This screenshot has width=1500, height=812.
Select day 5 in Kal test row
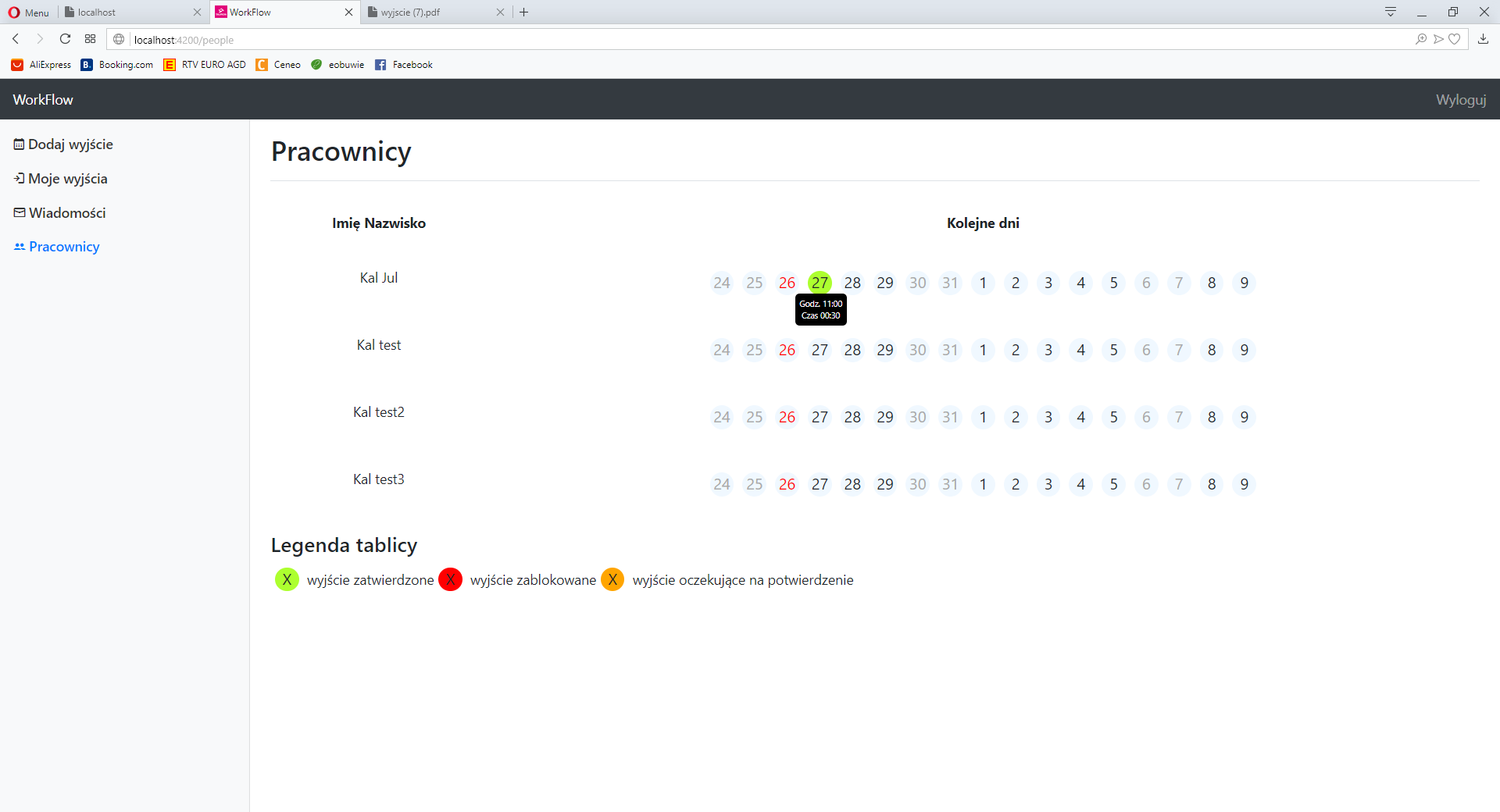click(x=1114, y=350)
